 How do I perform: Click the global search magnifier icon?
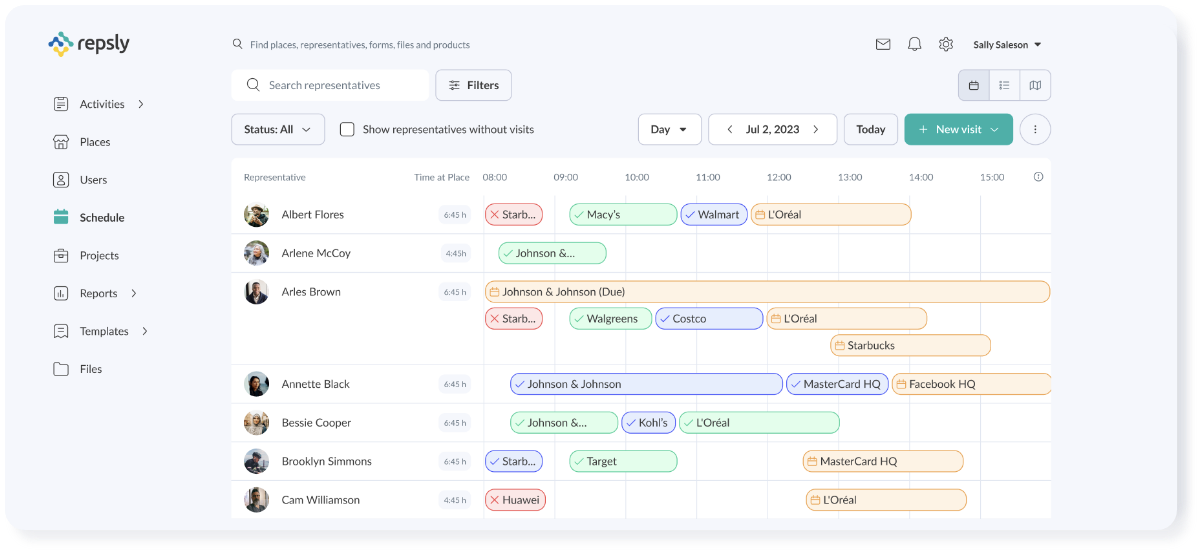[237, 44]
